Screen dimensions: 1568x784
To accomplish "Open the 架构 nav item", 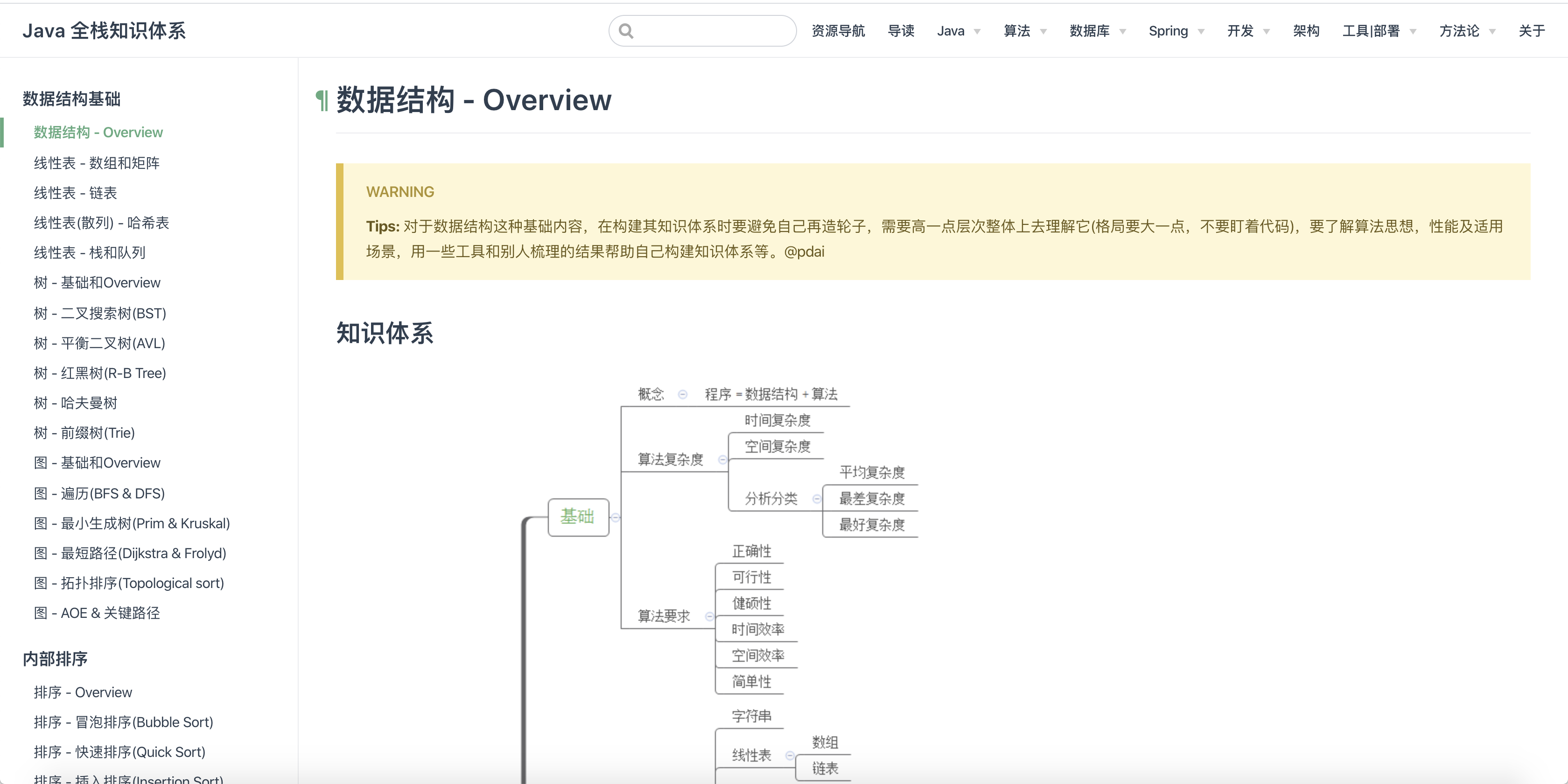I will (x=1306, y=31).
